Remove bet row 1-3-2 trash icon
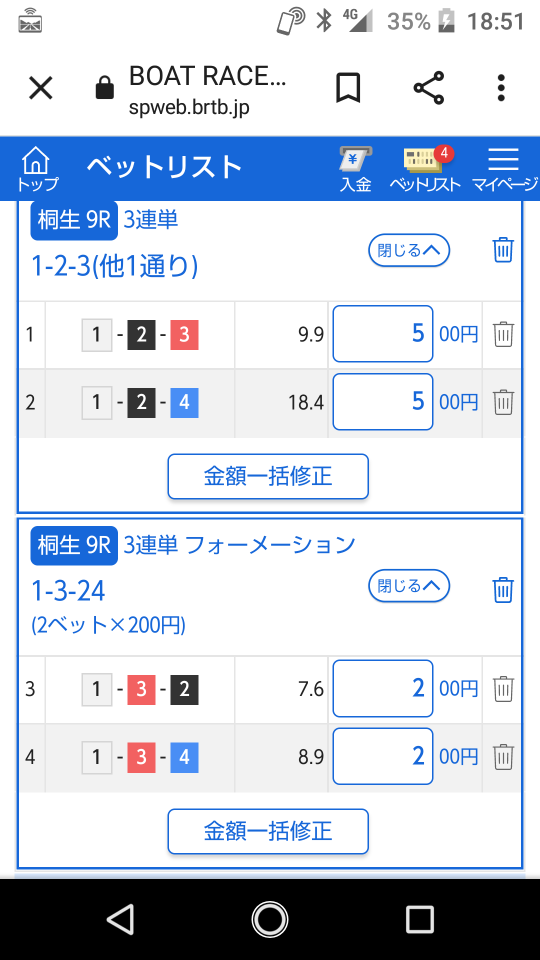 pyautogui.click(x=503, y=689)
